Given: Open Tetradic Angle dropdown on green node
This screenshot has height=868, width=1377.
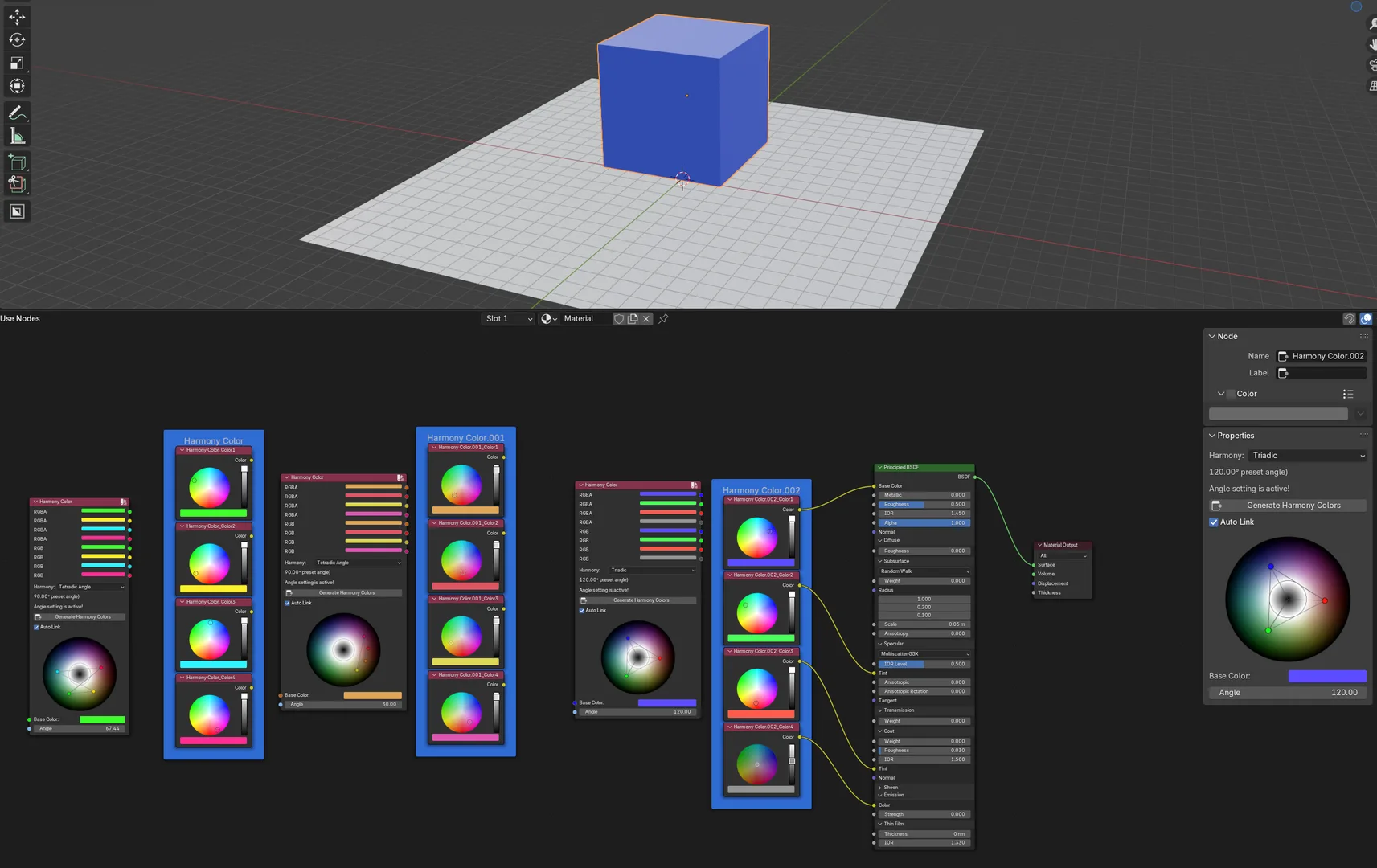Looking at the screenshot, I should pyautogui.click(x=92, y=587).
